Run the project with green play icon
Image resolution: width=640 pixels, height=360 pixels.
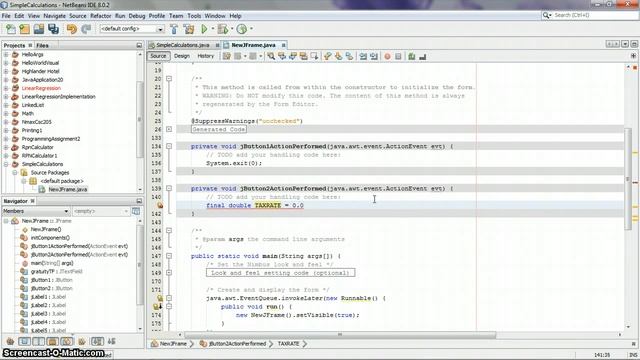coord(204,29)
